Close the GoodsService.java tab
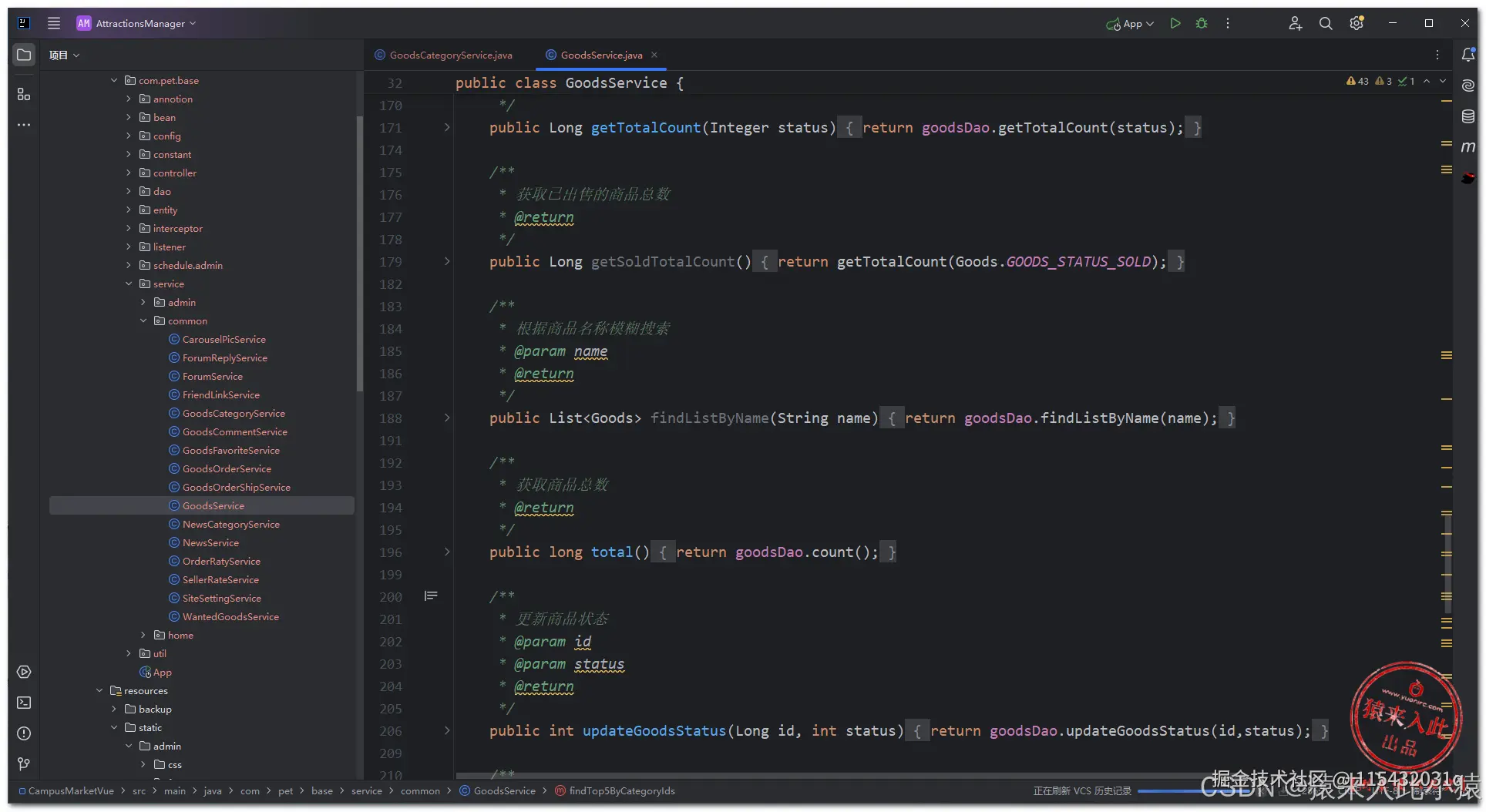The width and height of the screenshot is (1486, 812). point(654,55)
